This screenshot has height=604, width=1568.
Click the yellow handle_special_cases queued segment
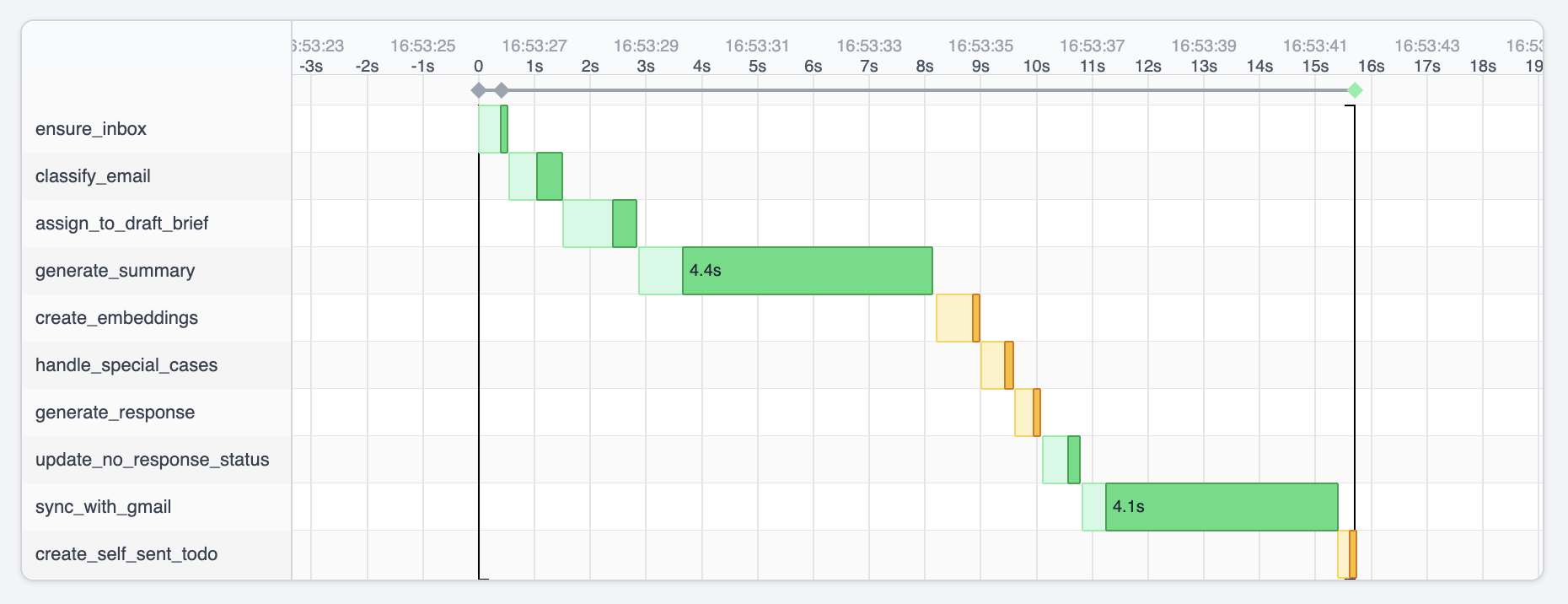(993, 365)
